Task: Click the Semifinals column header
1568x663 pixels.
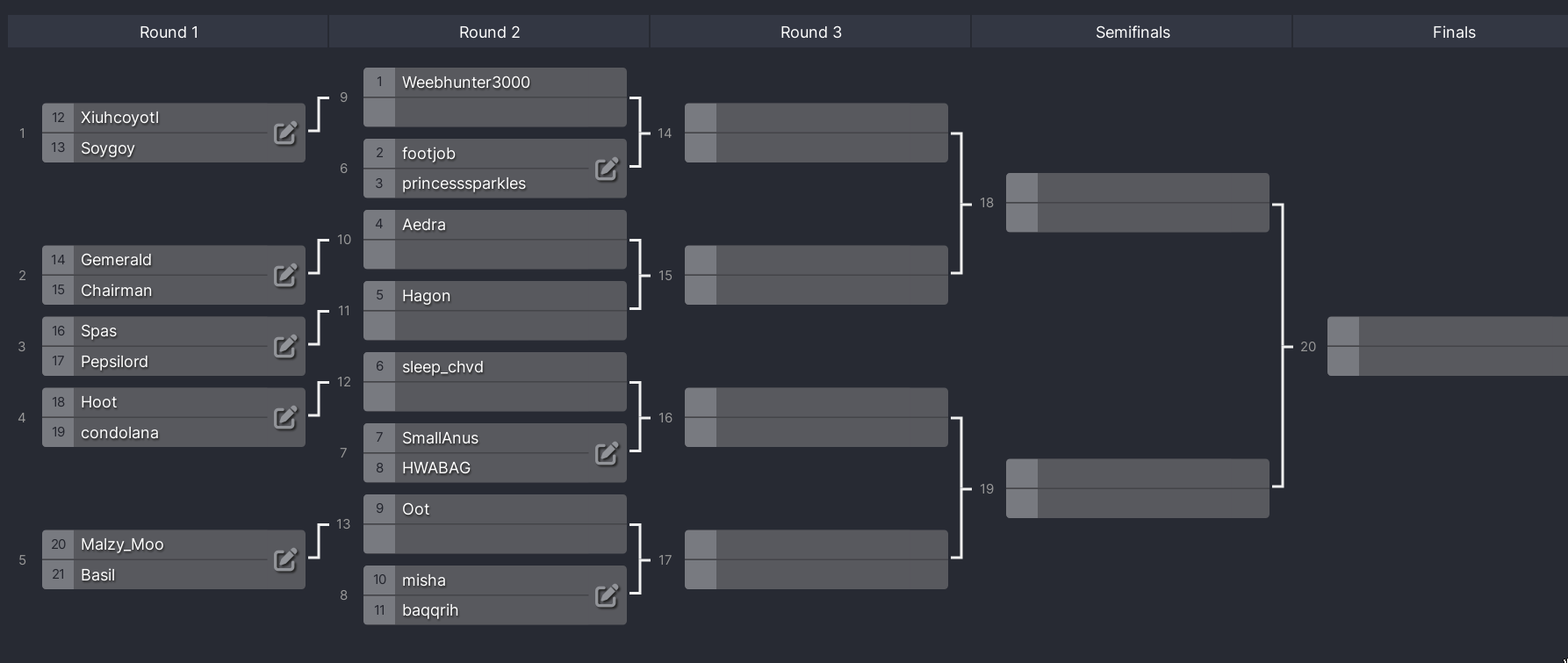Action: [1133, 32]
